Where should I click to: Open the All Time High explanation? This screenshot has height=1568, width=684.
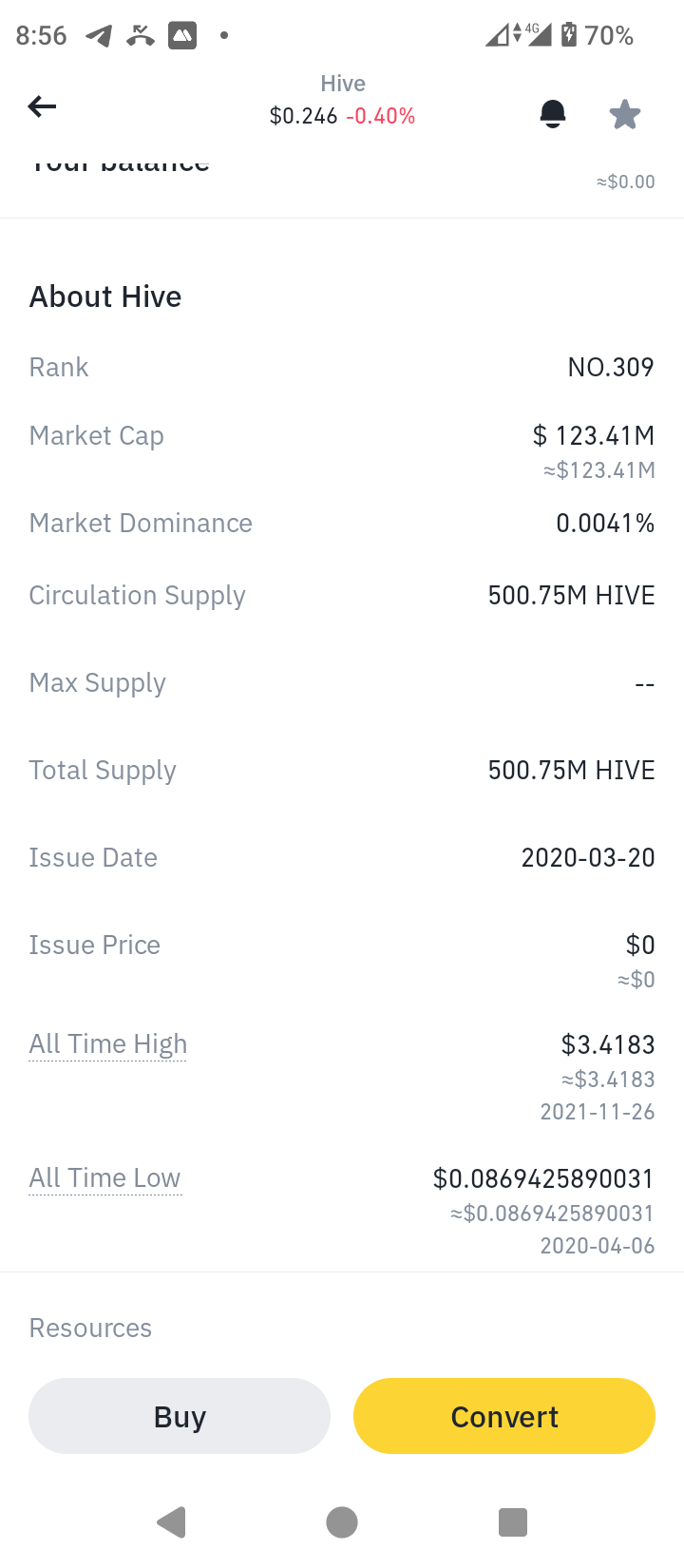pyautogui.click(x=108, y=1044)
